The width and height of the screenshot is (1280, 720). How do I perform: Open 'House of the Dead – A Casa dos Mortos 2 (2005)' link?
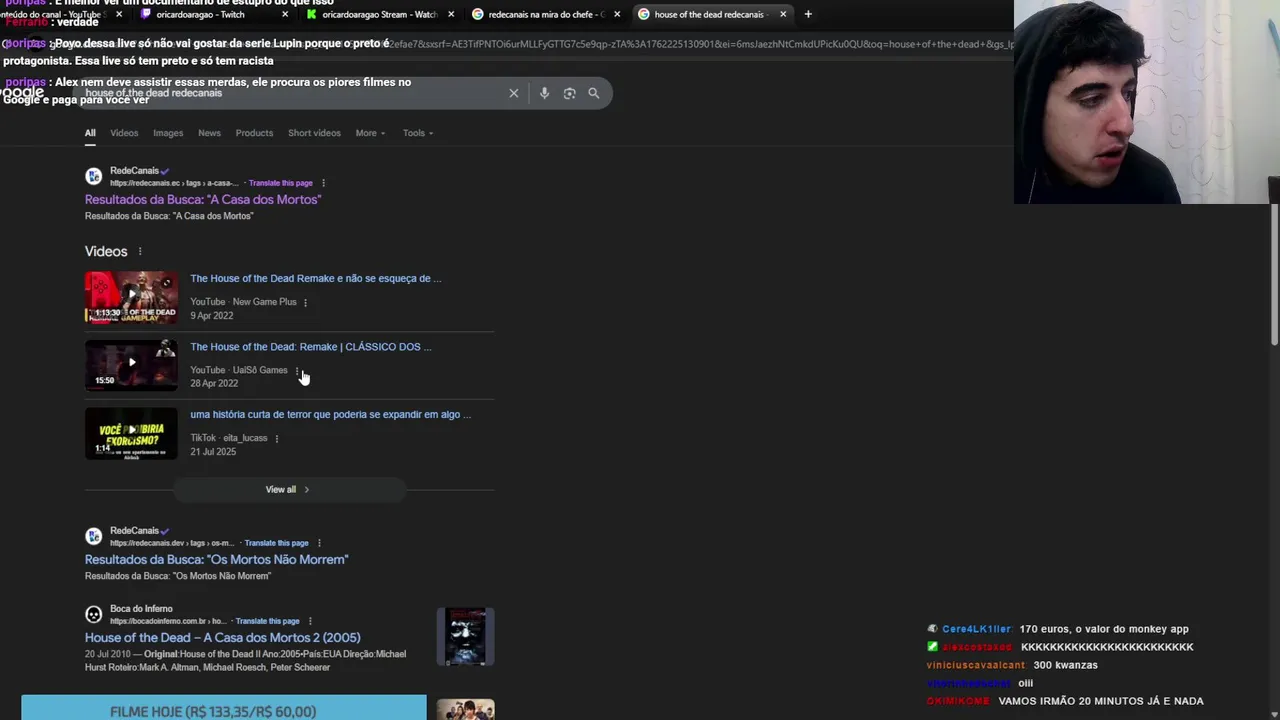click(x=223, y=638)
